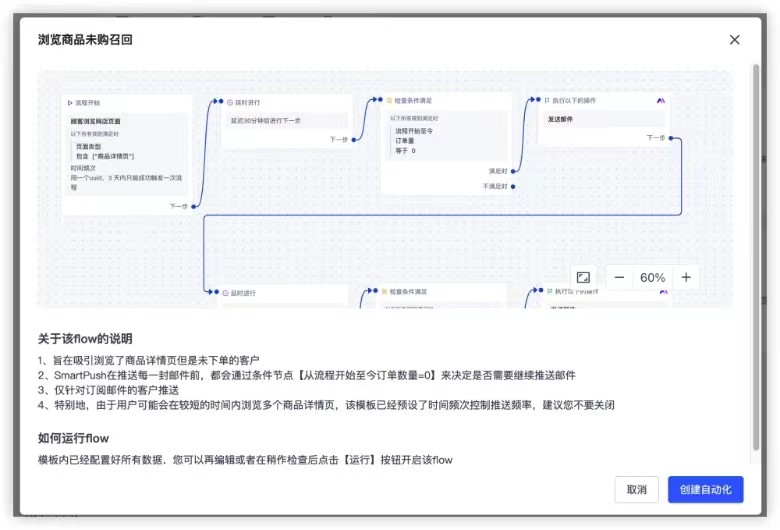The height and width of the screenshot is (530, 780).
Task: Click the line starting with 2、SmartPush在推送每一封邮件前
Action: pyautogui.click(x=306, y=375)
